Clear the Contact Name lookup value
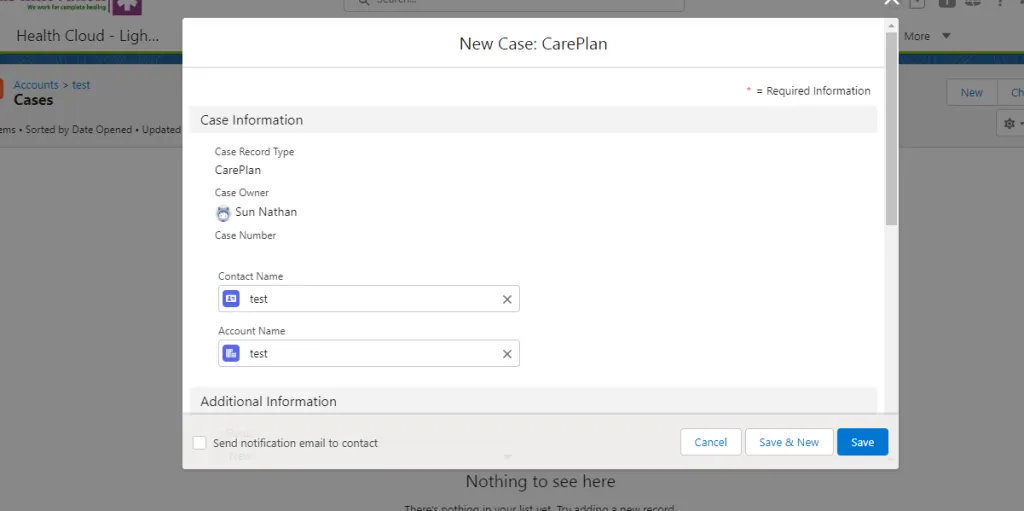This screenshot has width=1024, height=511. point(507,299)
